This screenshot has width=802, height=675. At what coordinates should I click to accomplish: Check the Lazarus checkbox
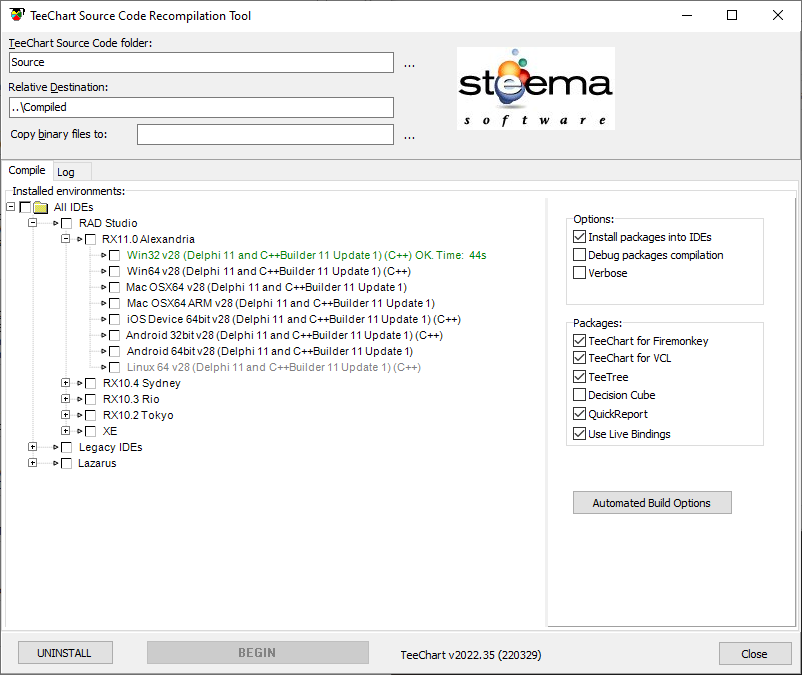[66, 463]
